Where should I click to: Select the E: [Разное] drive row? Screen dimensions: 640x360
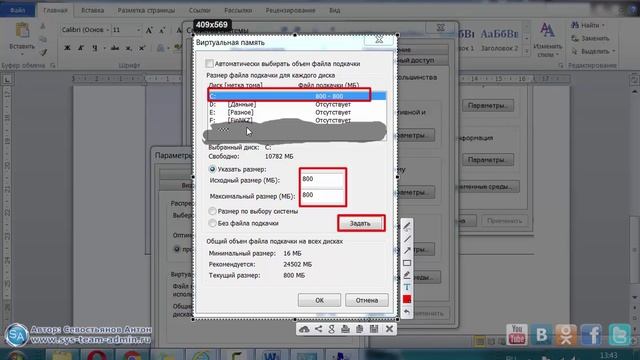click(x=297, y=112)
